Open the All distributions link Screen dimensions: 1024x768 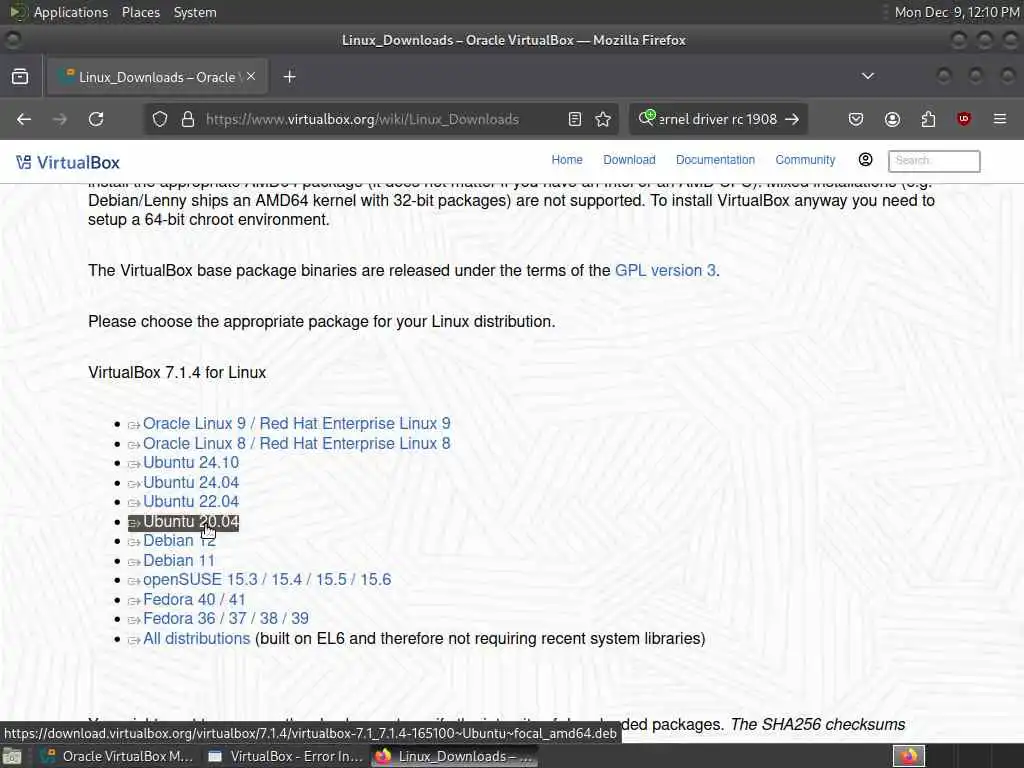point(196,639)
